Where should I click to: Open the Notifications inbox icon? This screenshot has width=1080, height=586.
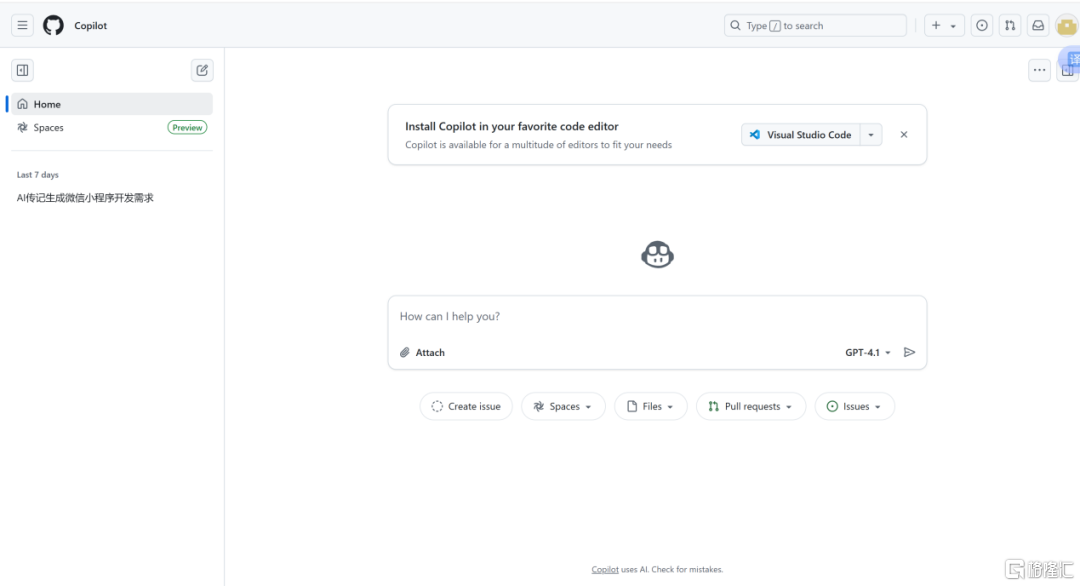coord(1038,25)
